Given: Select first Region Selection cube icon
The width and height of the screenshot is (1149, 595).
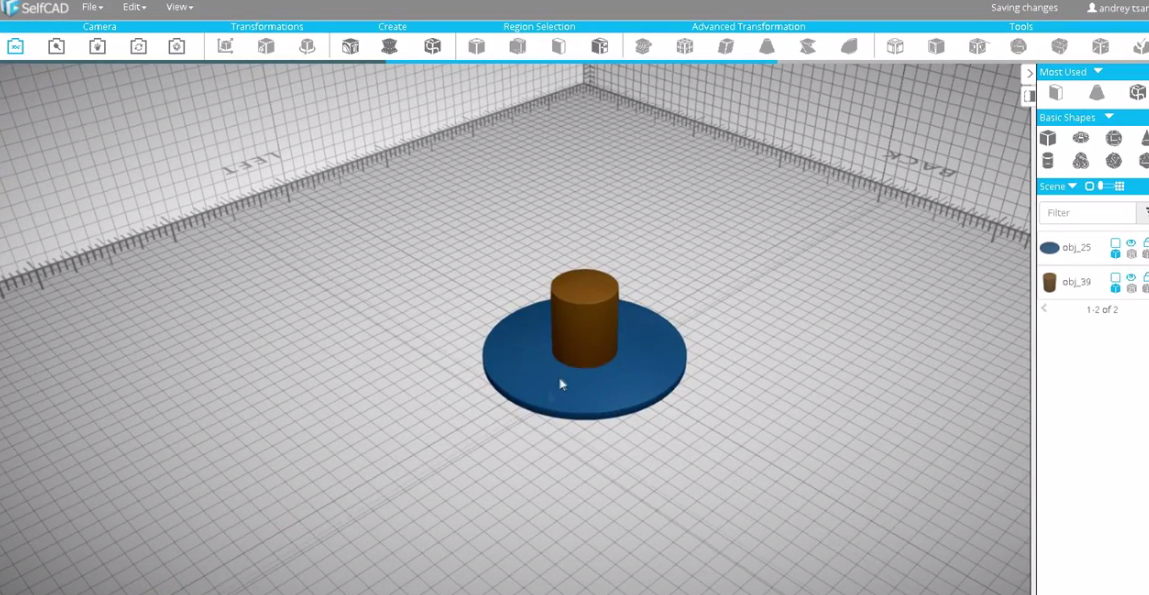Looking at the screenshot, I should click(476, 47).
